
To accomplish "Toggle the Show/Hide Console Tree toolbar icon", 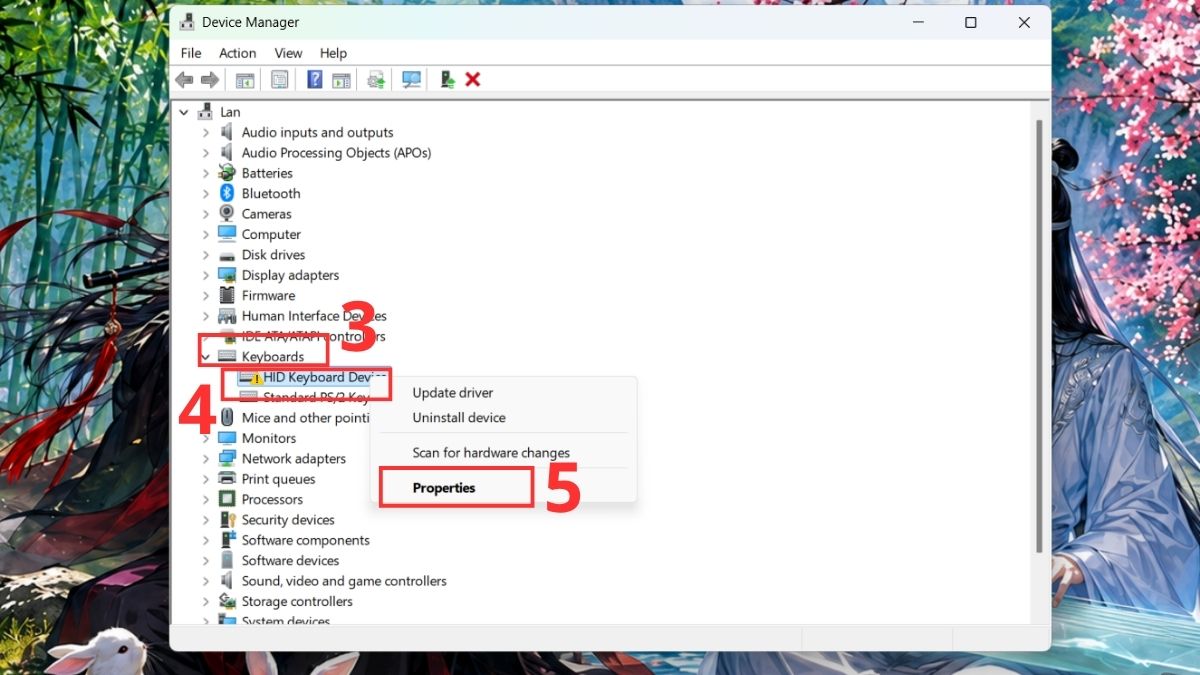I will pyautogui.click(x=245, y=80).
